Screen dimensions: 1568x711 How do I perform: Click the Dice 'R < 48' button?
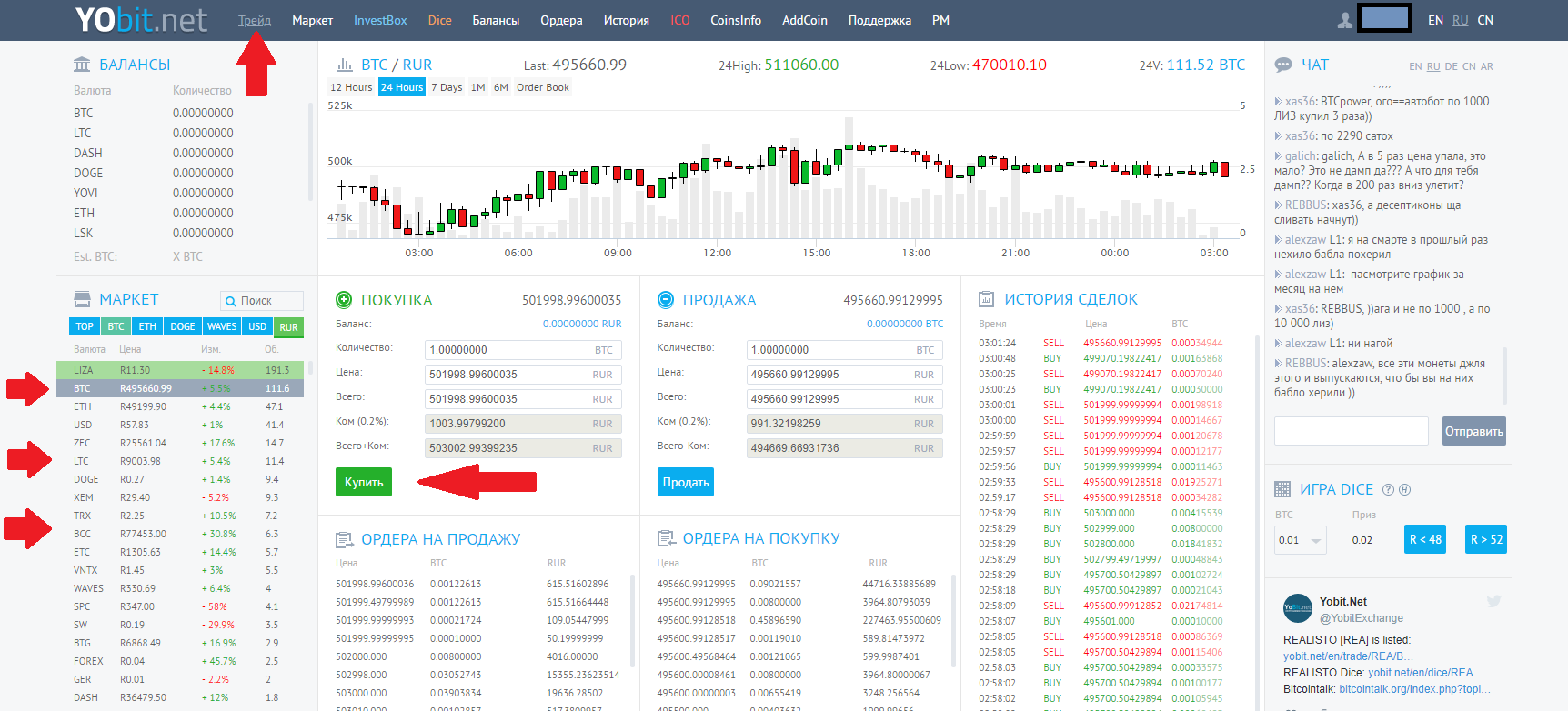click(1425, 539)
